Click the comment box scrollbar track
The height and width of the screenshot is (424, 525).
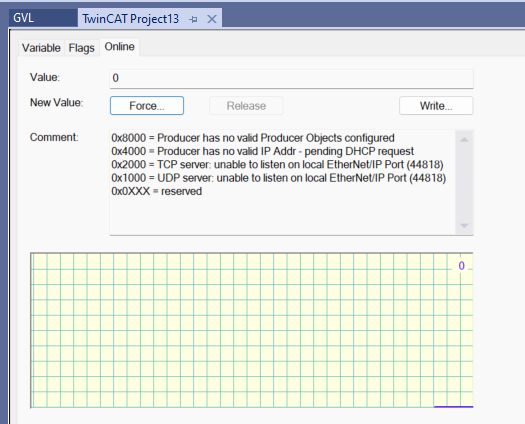[x=464, y=182]
